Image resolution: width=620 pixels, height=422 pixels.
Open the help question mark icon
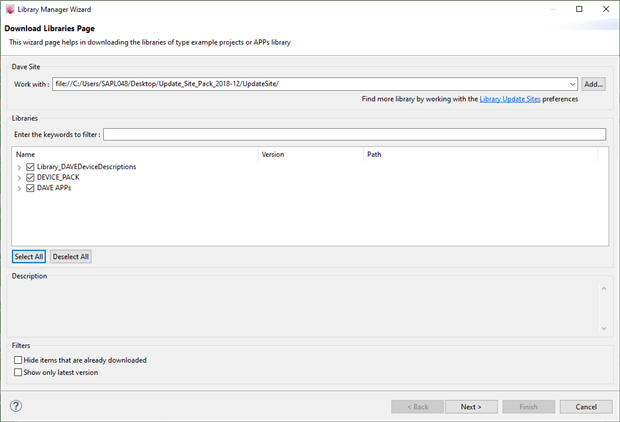(x=16, y=406)
